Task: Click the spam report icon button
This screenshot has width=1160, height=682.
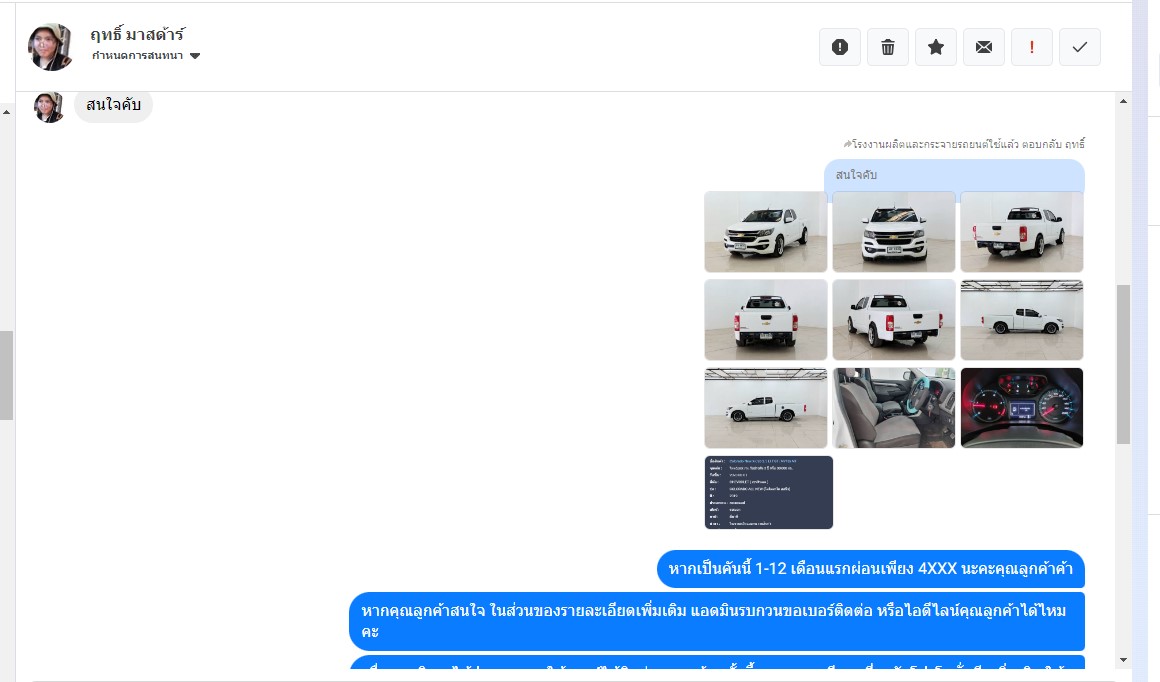Action: point(840,47)
